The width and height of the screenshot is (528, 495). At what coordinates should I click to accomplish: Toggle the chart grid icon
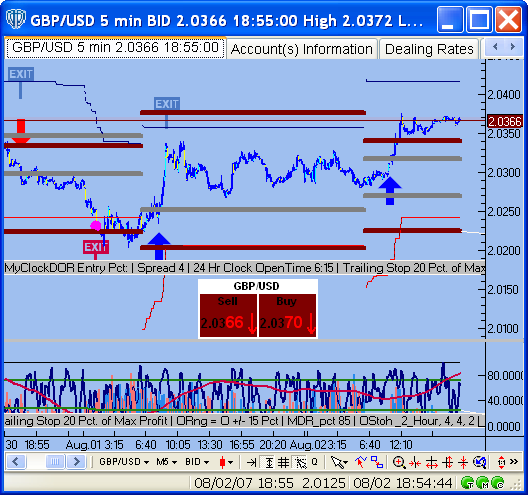coord(284,463)
